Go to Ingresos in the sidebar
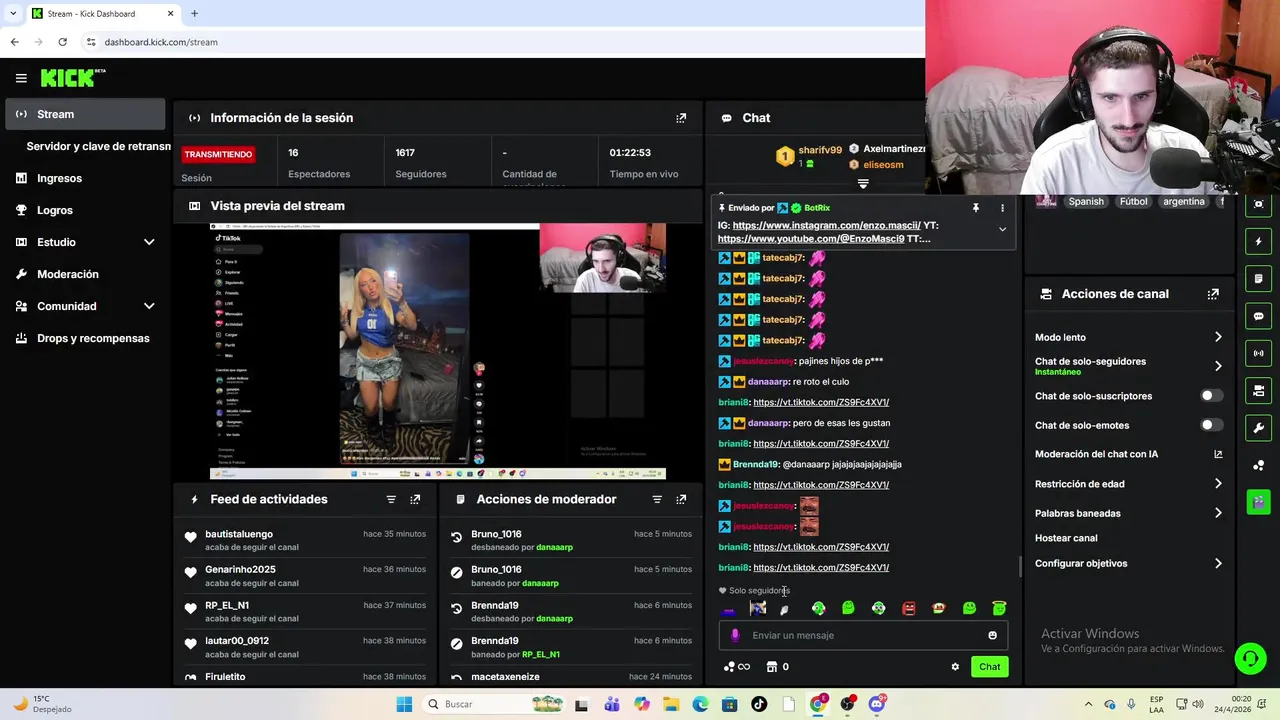1280x720 pixels. point(85,178)
